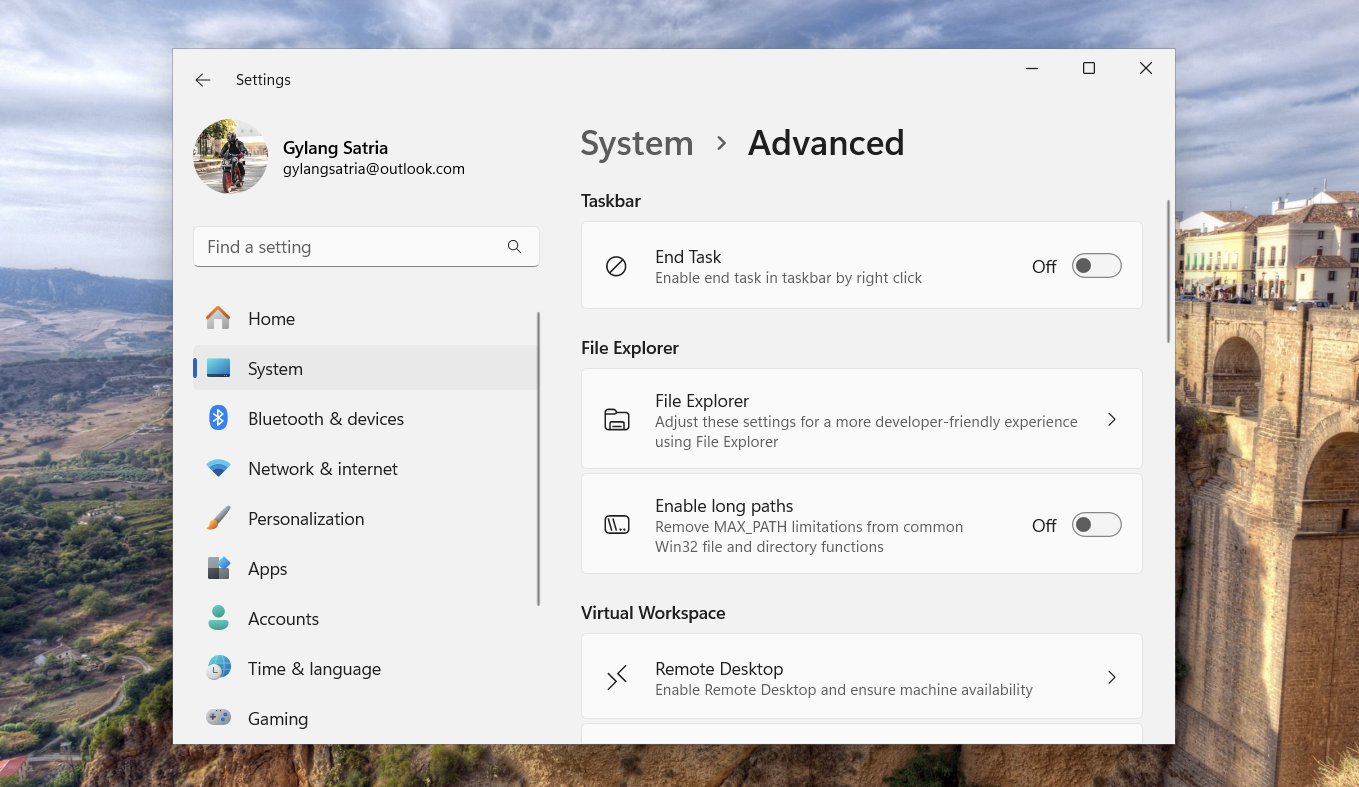1359x787 pixels.
Task: Open Gaming settings
Action: click(365, 719)
